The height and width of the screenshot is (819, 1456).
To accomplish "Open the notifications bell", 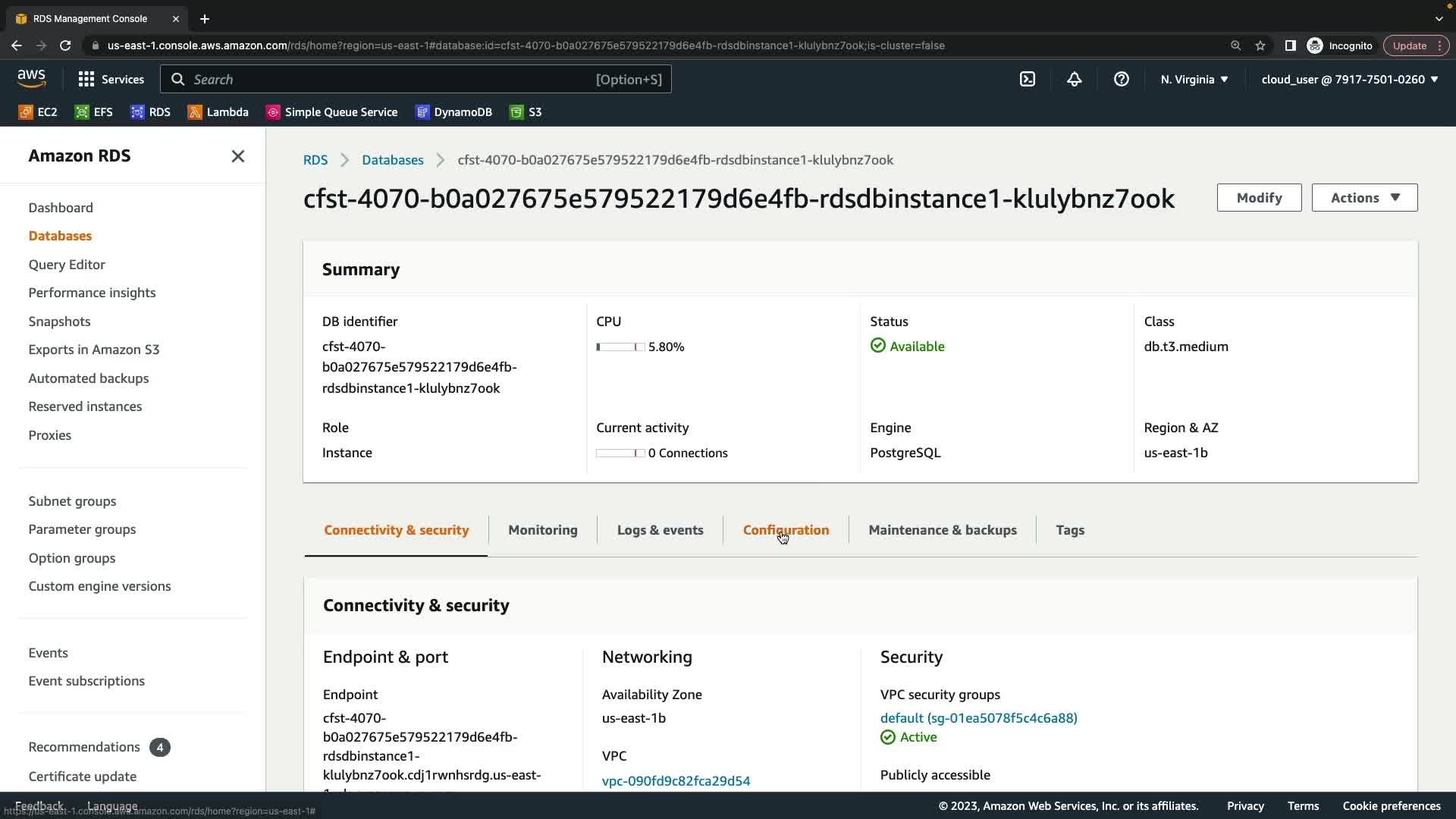I will click(1075, 79).
